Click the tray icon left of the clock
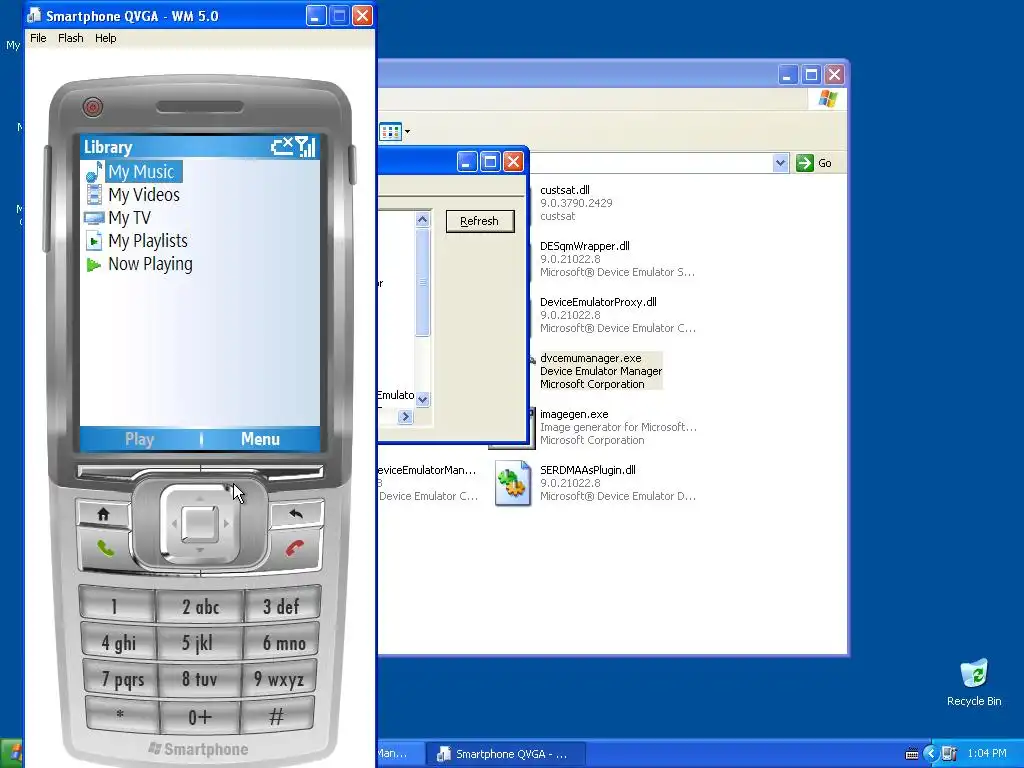1024x768 pixels. point(950,754)
